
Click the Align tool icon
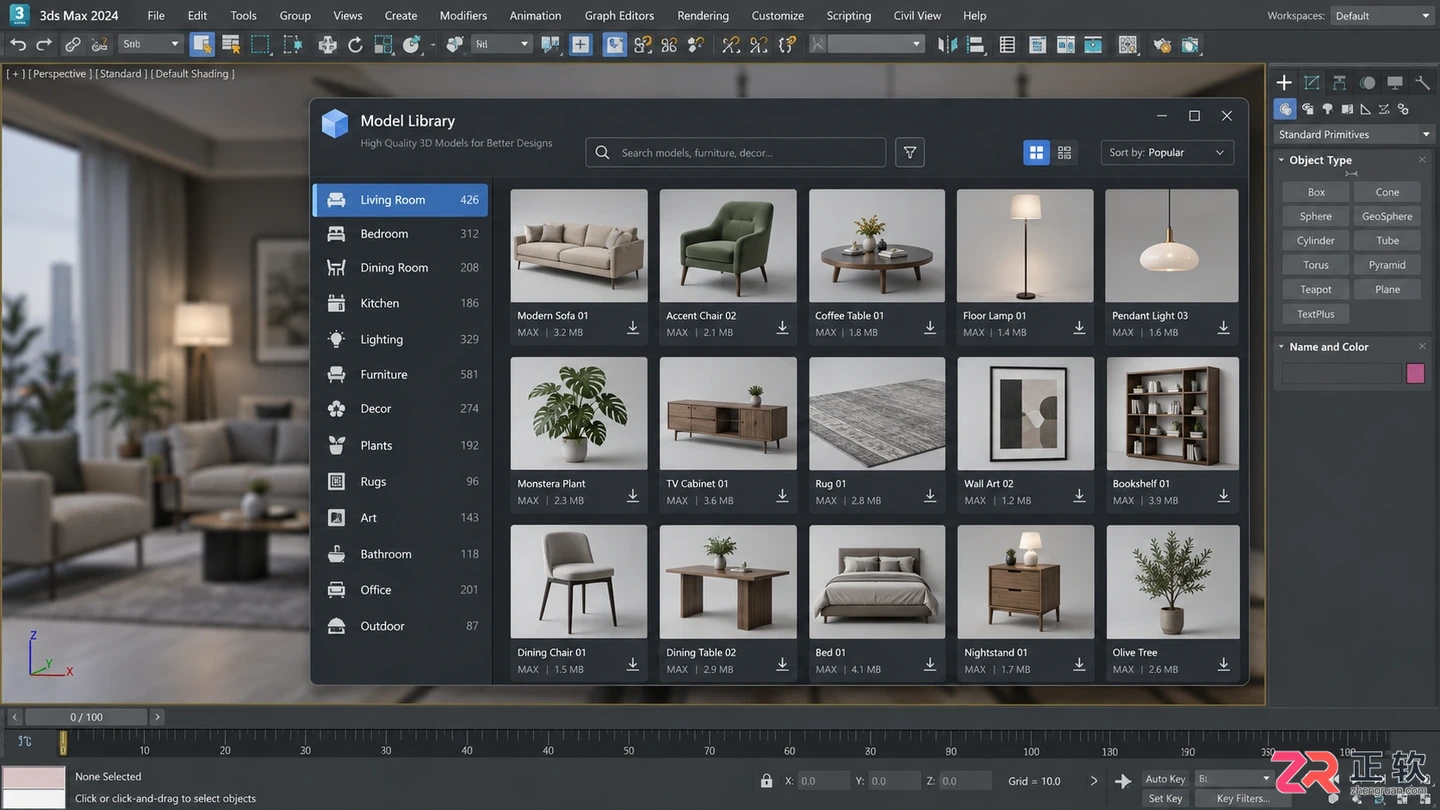976,44
